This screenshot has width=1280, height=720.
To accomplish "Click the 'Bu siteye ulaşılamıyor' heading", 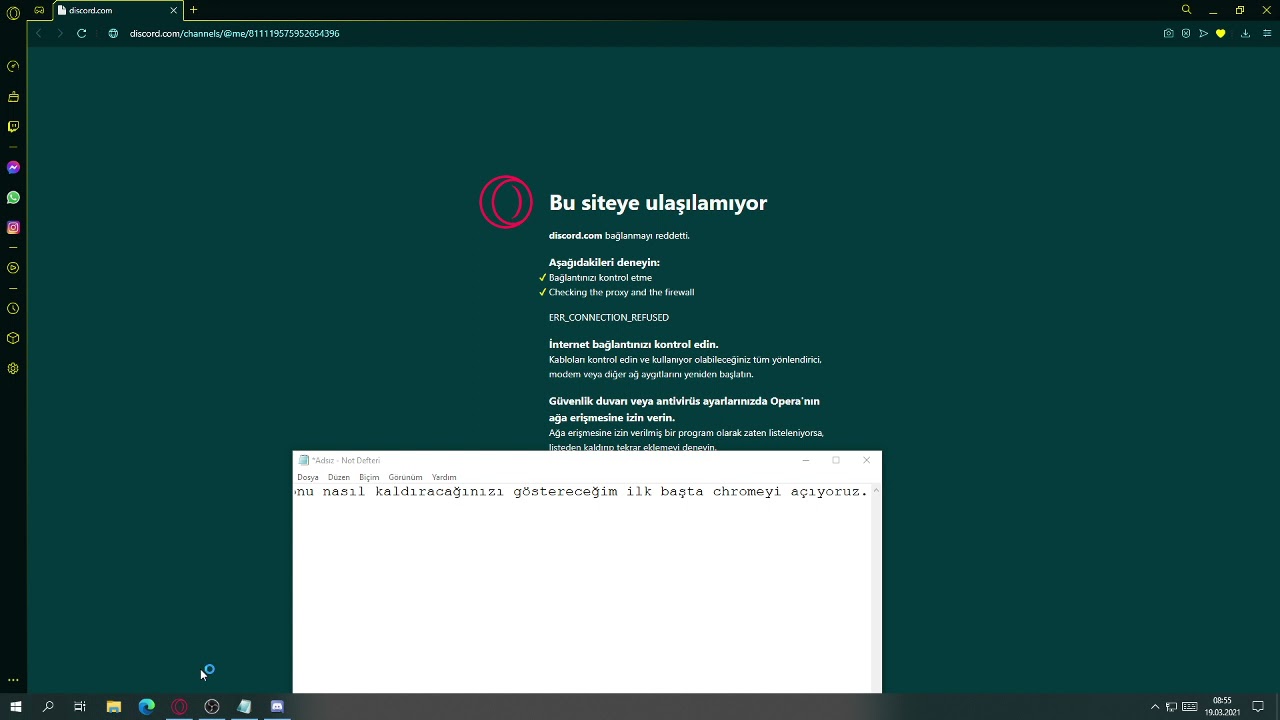I will tap(658, 203).
